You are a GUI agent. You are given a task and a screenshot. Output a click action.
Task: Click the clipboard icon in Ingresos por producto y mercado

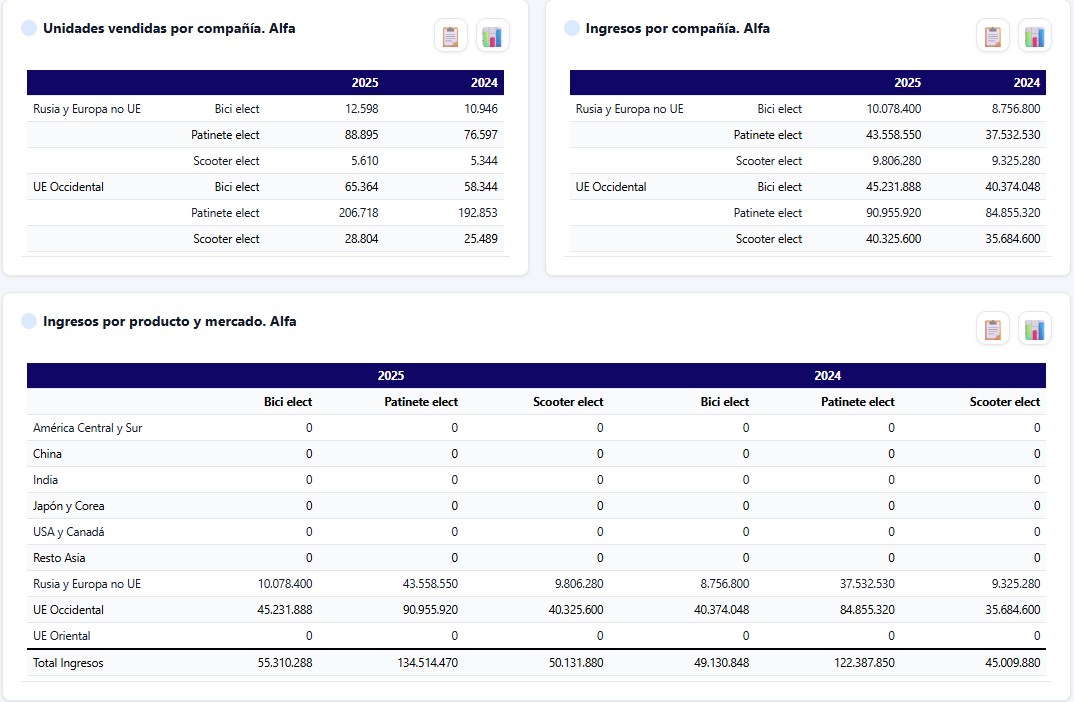992,329
